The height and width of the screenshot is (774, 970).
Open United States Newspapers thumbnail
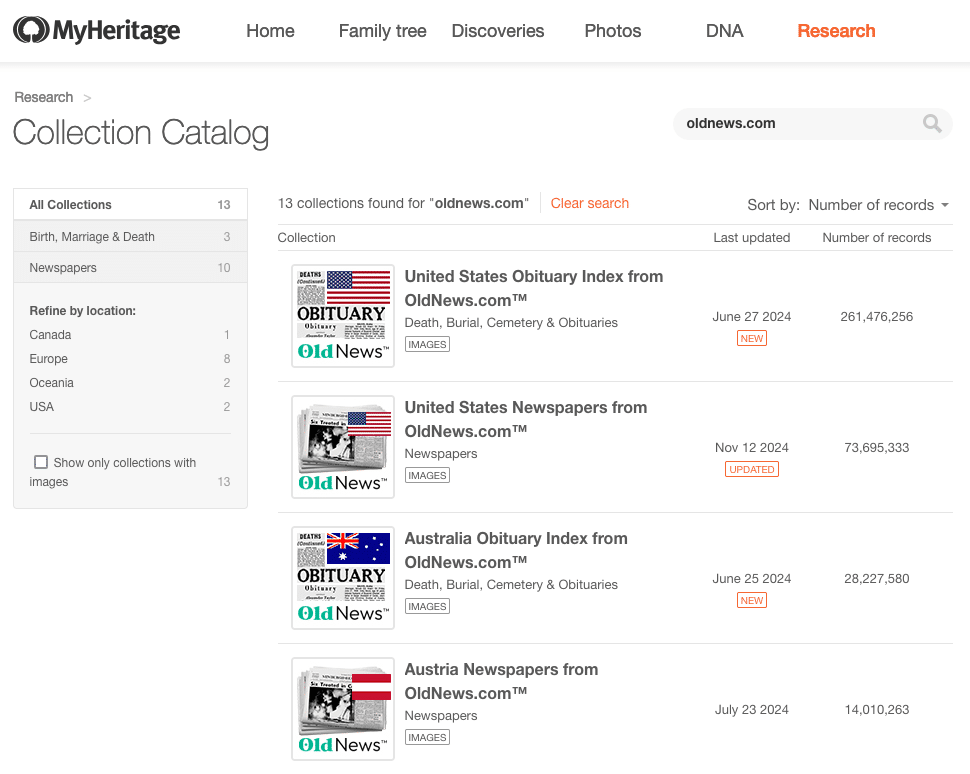click(343, 447)
